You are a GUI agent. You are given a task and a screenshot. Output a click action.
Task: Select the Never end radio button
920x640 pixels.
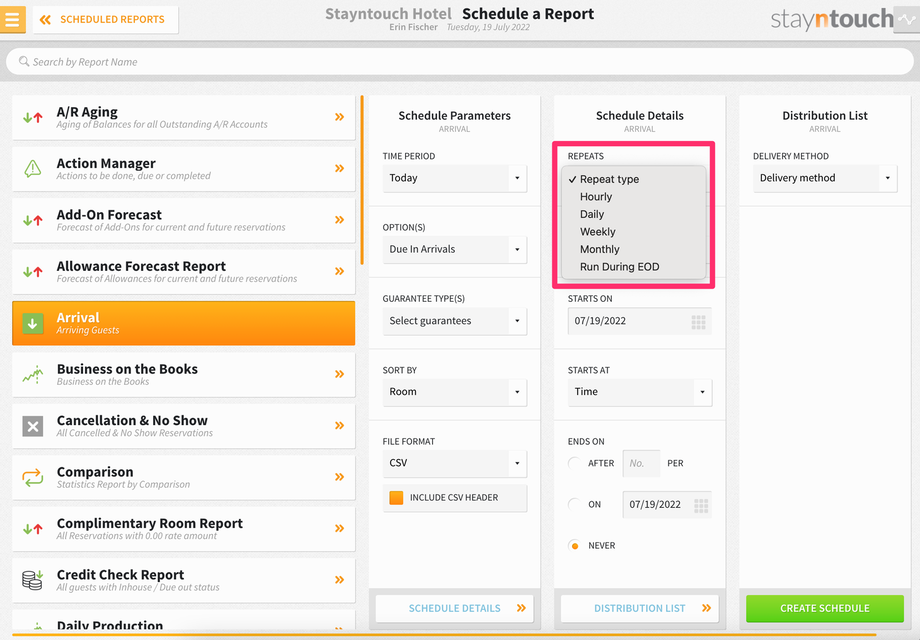pyautogui.click(x=574, y=546)
